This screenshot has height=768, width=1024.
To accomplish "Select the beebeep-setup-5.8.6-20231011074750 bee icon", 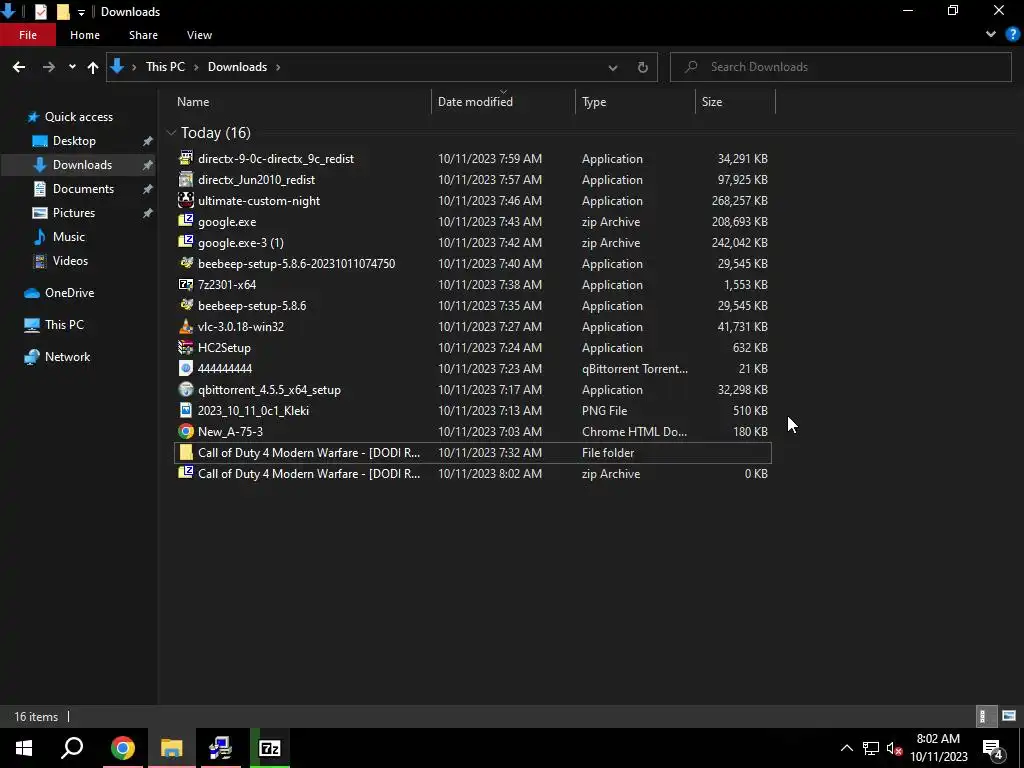I will [x=186, y=263].
